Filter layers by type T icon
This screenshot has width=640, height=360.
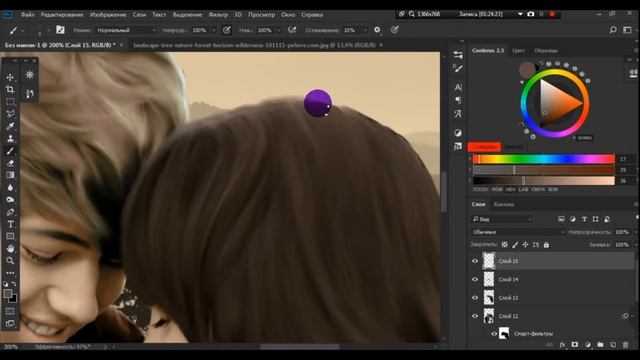coord(584,219)
